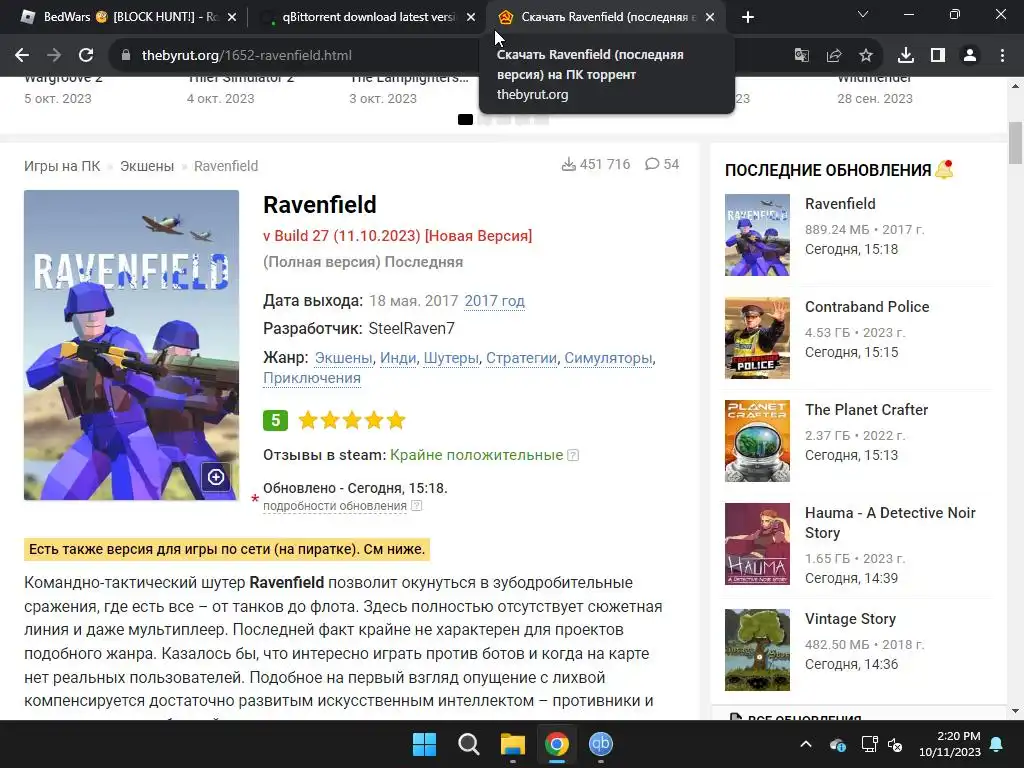
Task: Click the Ravenfield sidebar thumbnail
Action: tap(757, 235)
